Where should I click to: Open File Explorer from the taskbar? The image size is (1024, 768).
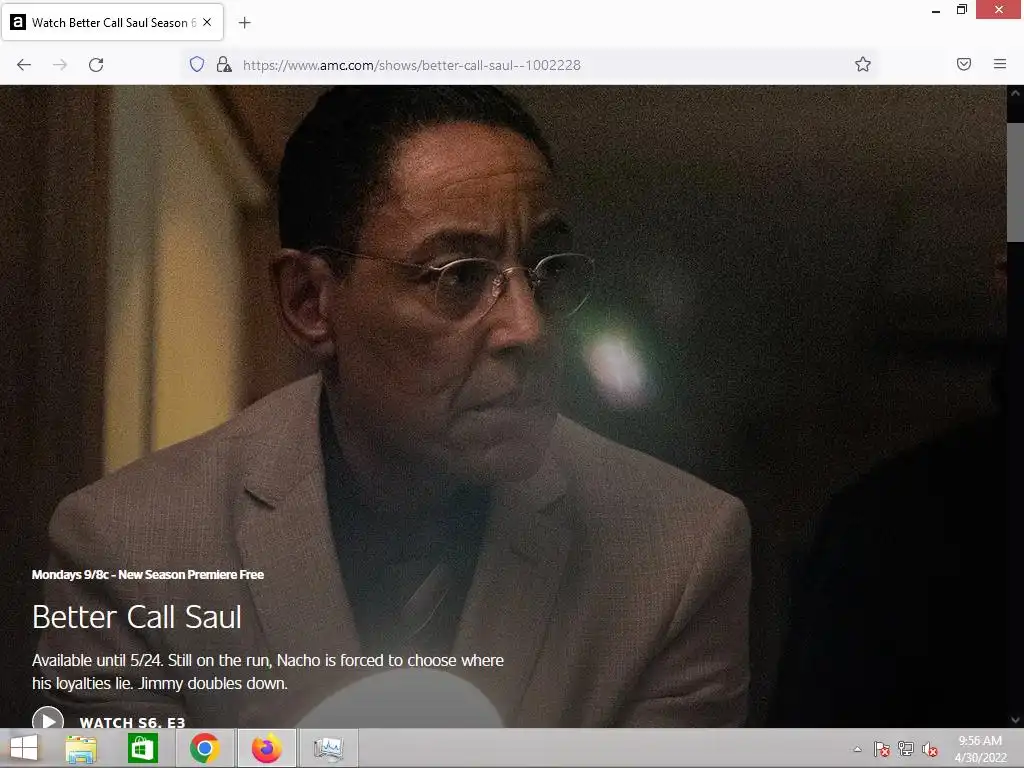[81, 748]
